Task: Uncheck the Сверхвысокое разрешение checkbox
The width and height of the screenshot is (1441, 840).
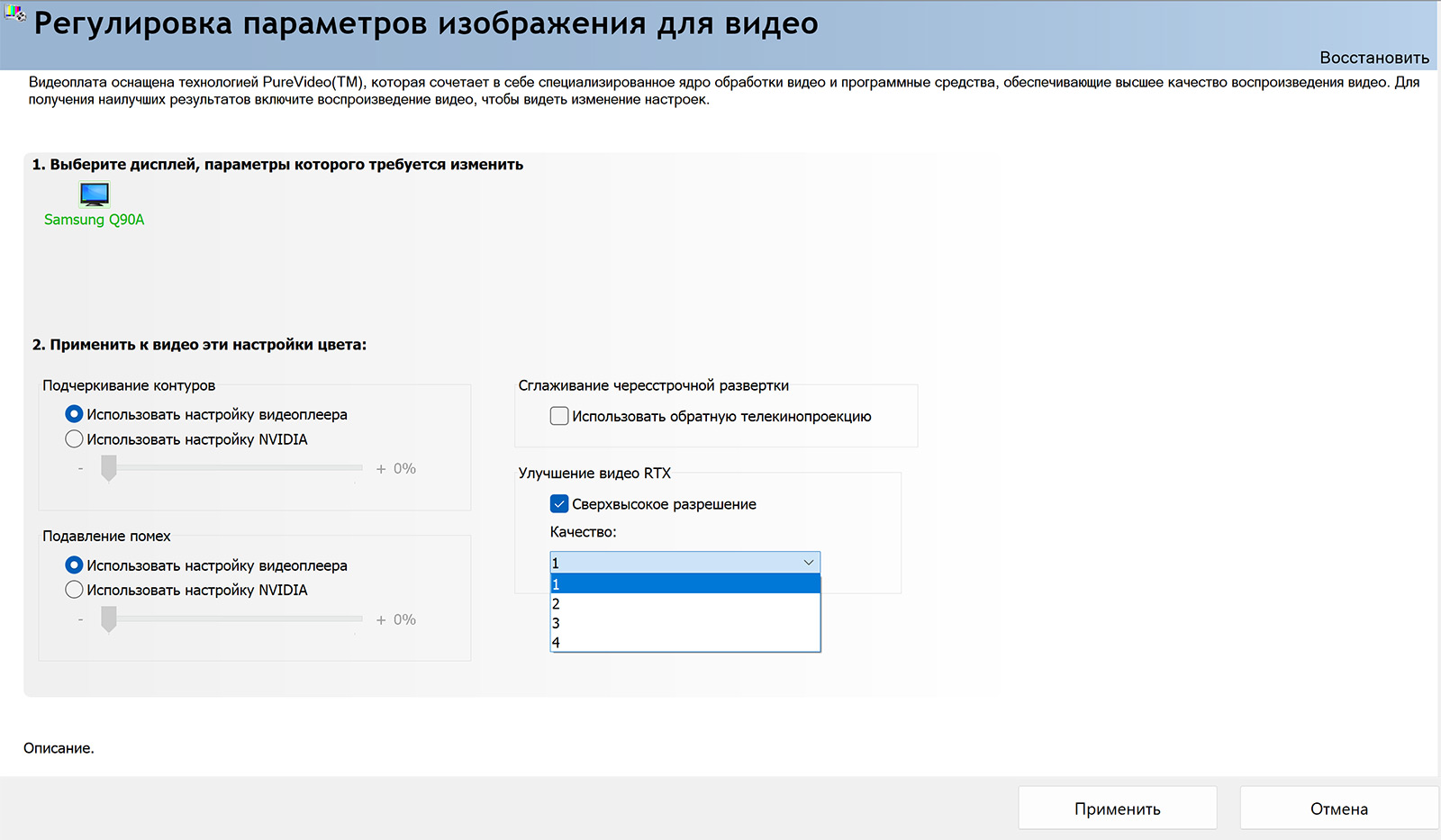Action: [x=559, y=504]
